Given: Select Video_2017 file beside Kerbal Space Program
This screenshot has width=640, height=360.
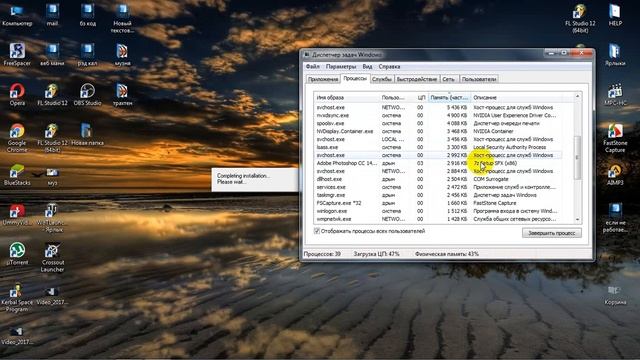Looking at the screenshot, I should 52,296.
